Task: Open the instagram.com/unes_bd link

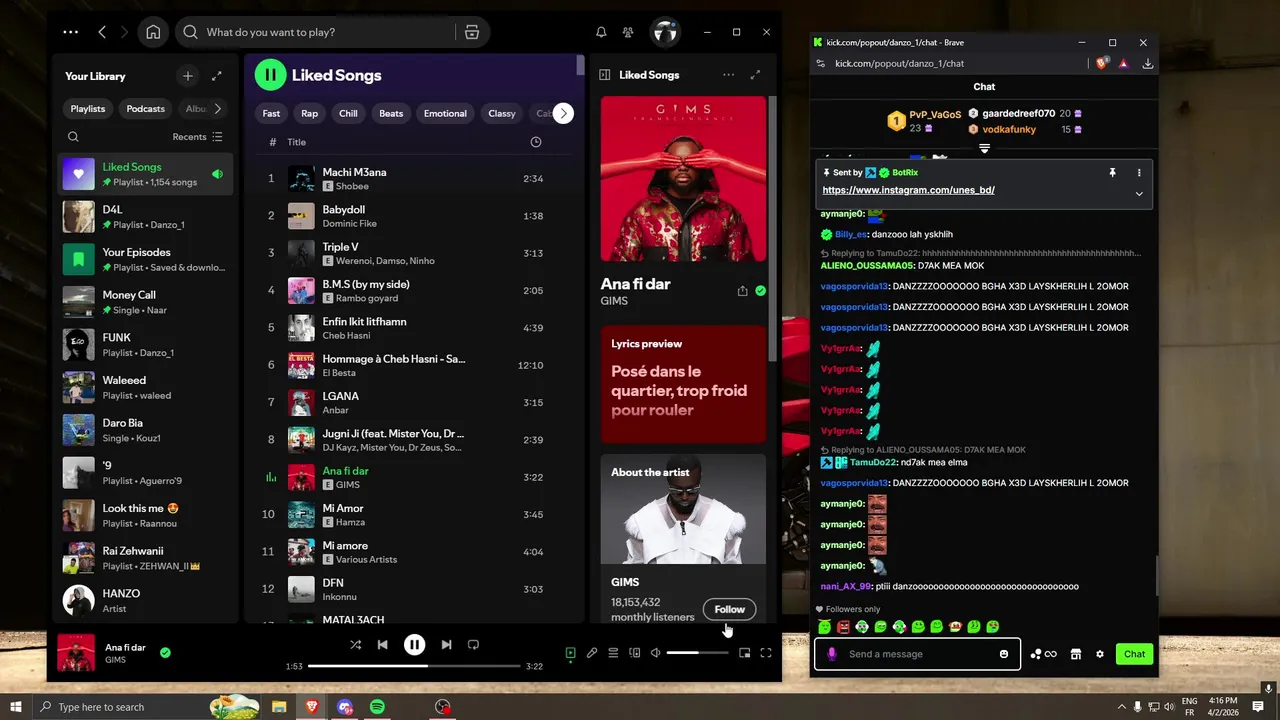Action: (908, 190)
